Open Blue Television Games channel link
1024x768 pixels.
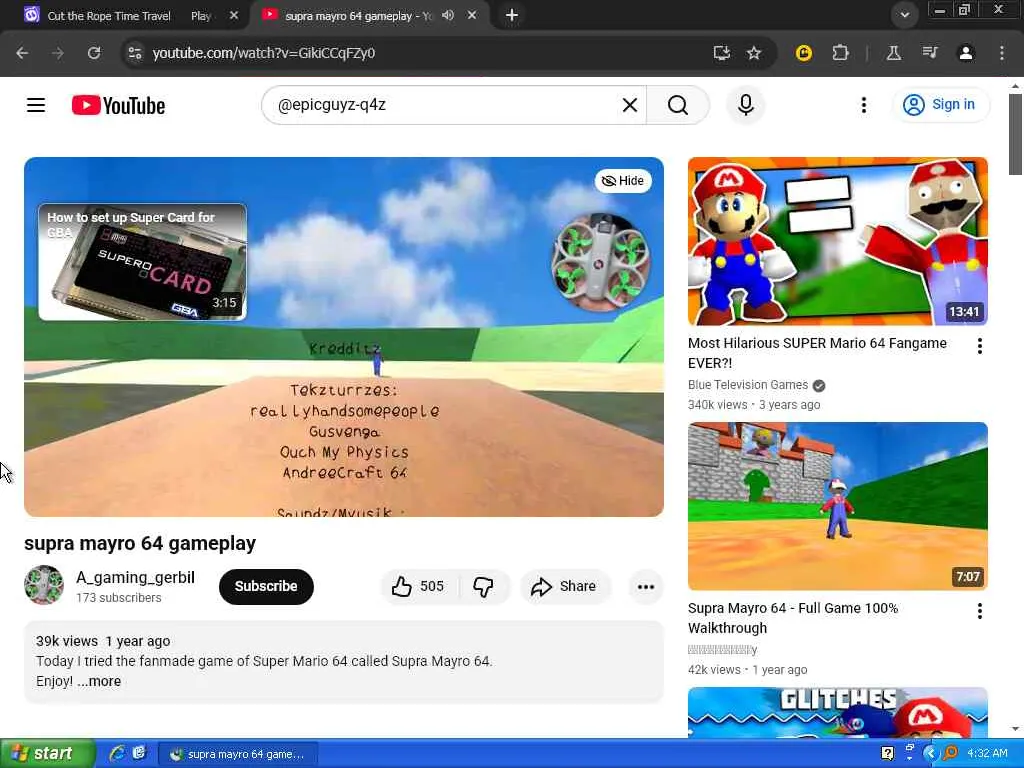[748, 385]
